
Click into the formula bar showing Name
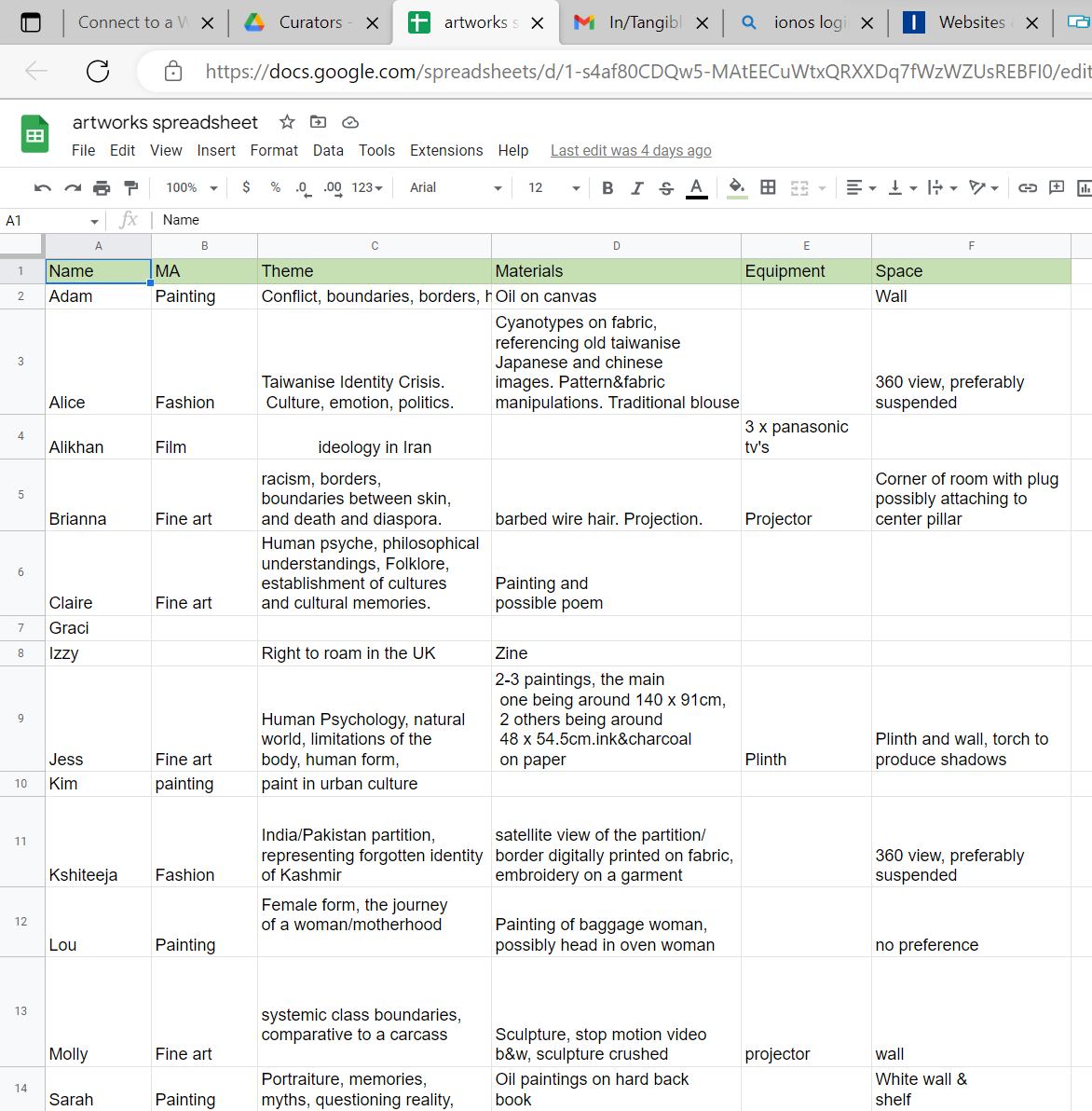click(623, 220)
